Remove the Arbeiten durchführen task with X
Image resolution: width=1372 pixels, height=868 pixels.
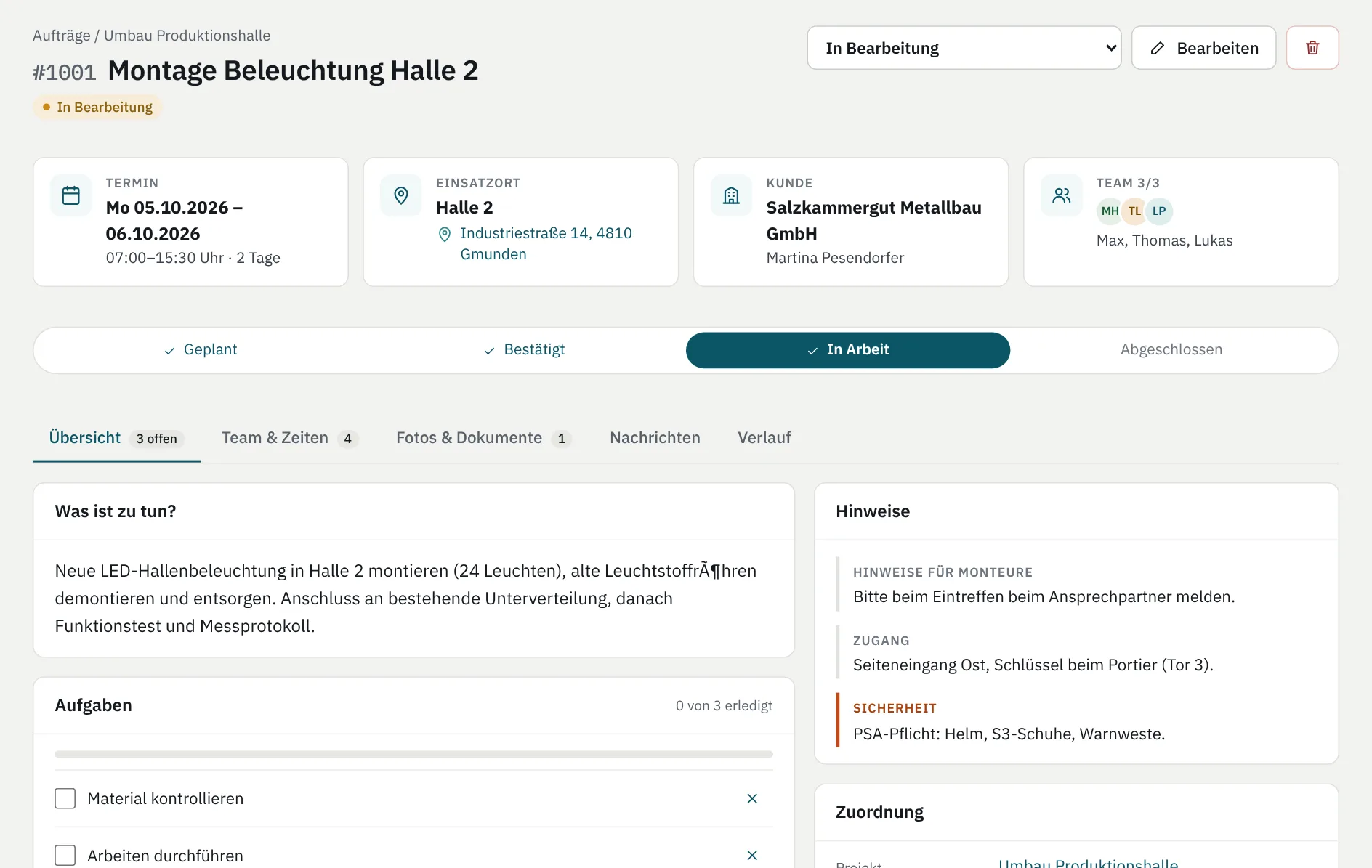click(x=752, y=855)
